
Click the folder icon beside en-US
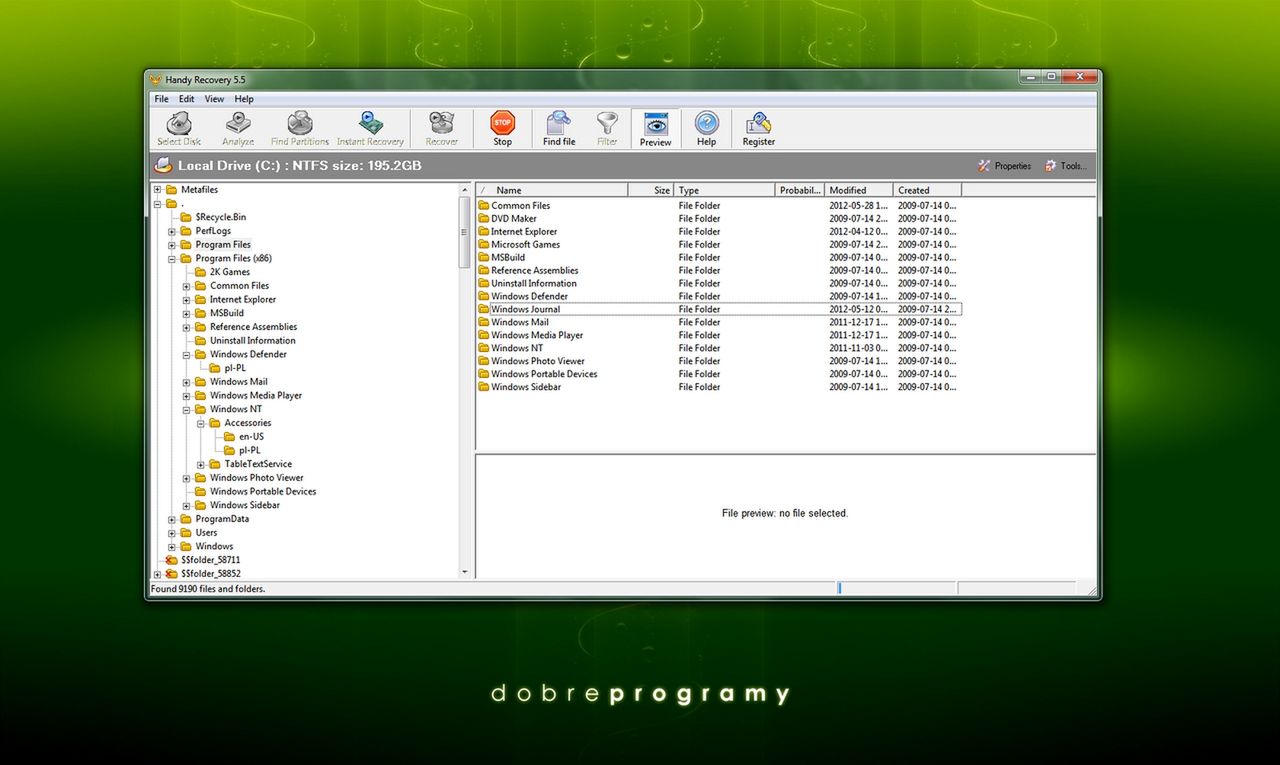click(229, 437)
